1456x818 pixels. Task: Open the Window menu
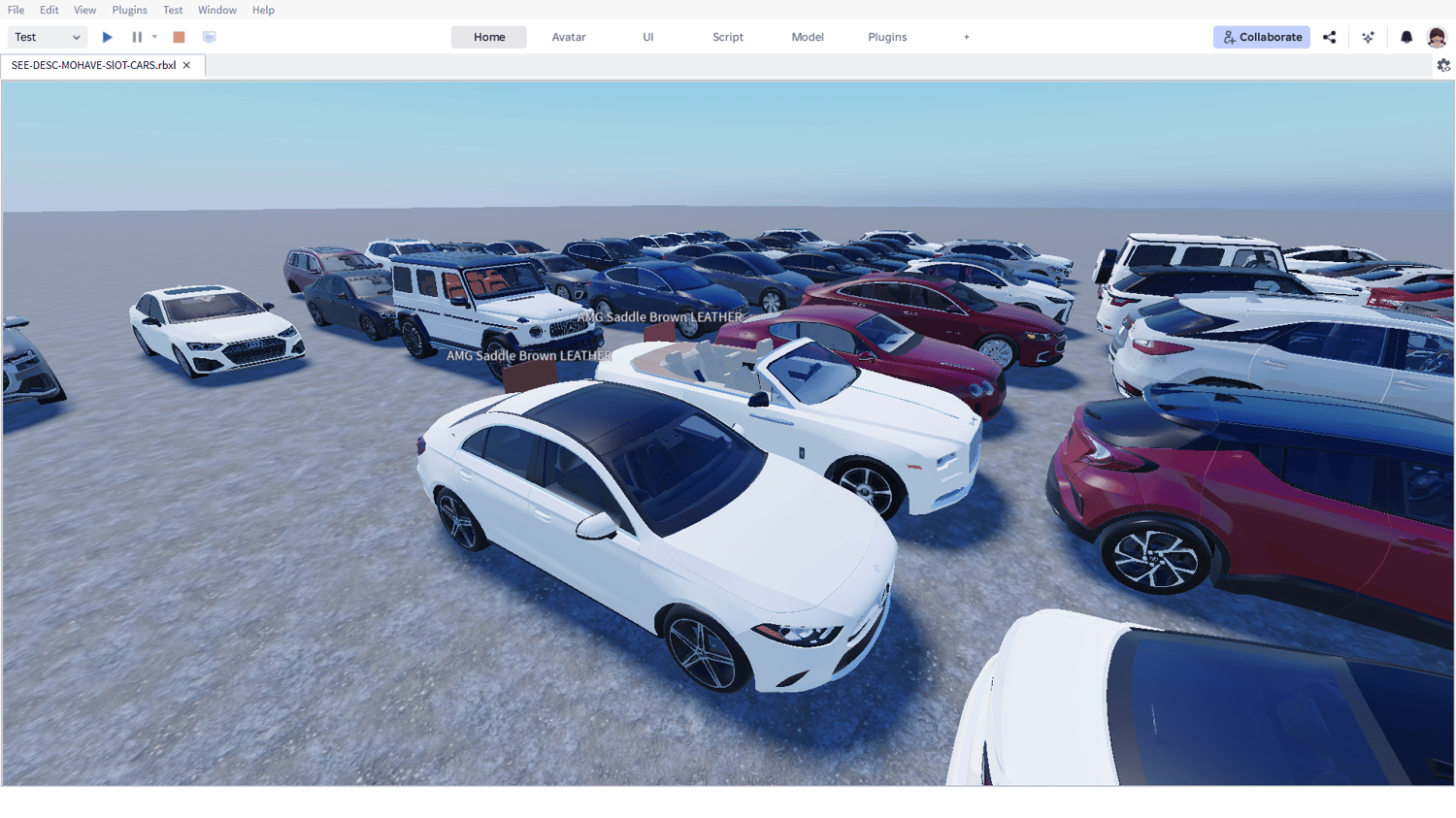coord(217,10)
